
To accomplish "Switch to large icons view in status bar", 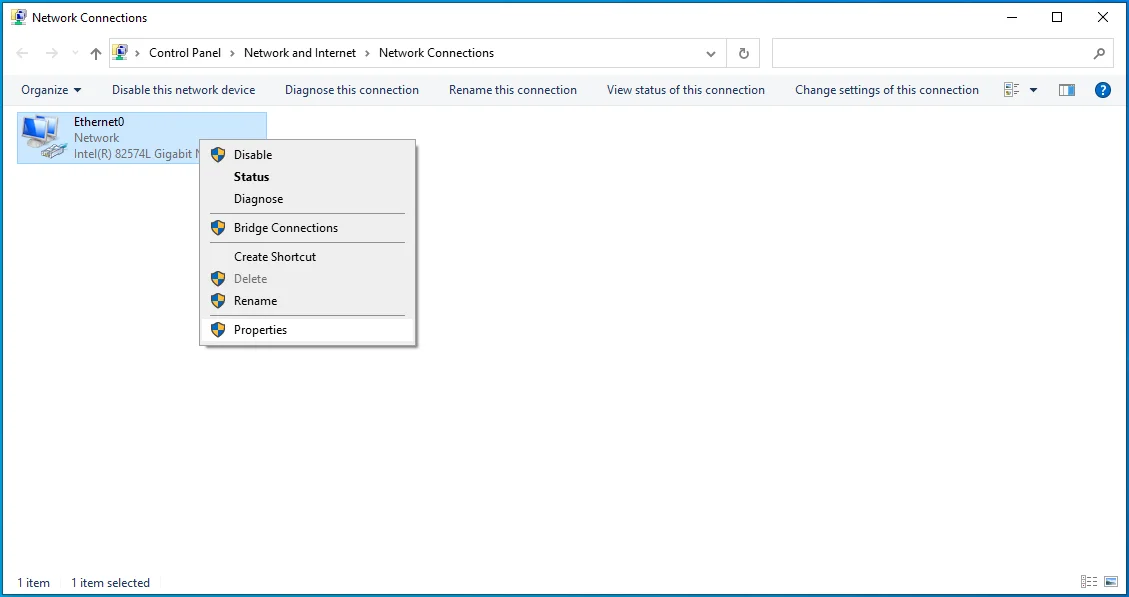I will tap(1110, 582).
